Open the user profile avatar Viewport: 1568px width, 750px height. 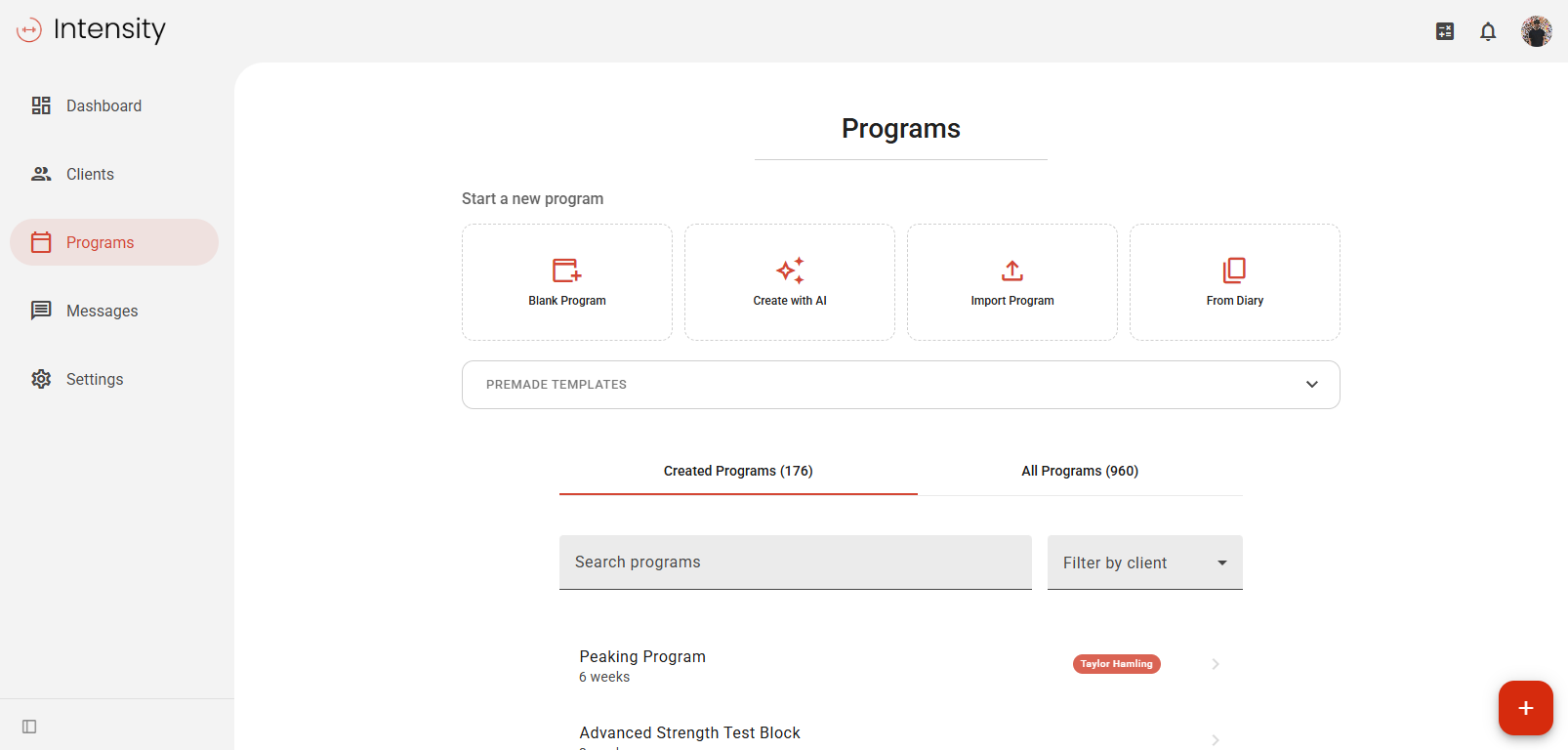tap(1536, 31)
